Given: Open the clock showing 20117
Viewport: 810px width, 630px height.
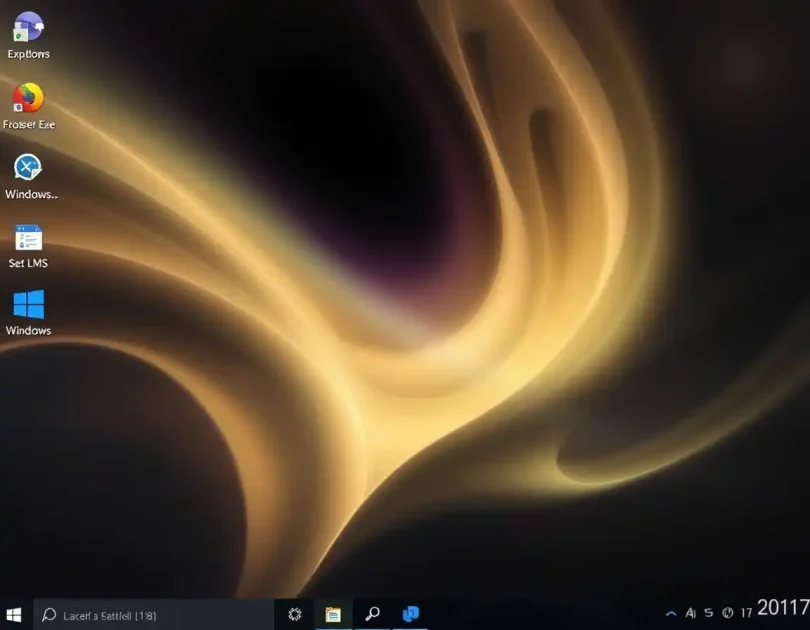Looking at the screenshot, I should 783,608.
